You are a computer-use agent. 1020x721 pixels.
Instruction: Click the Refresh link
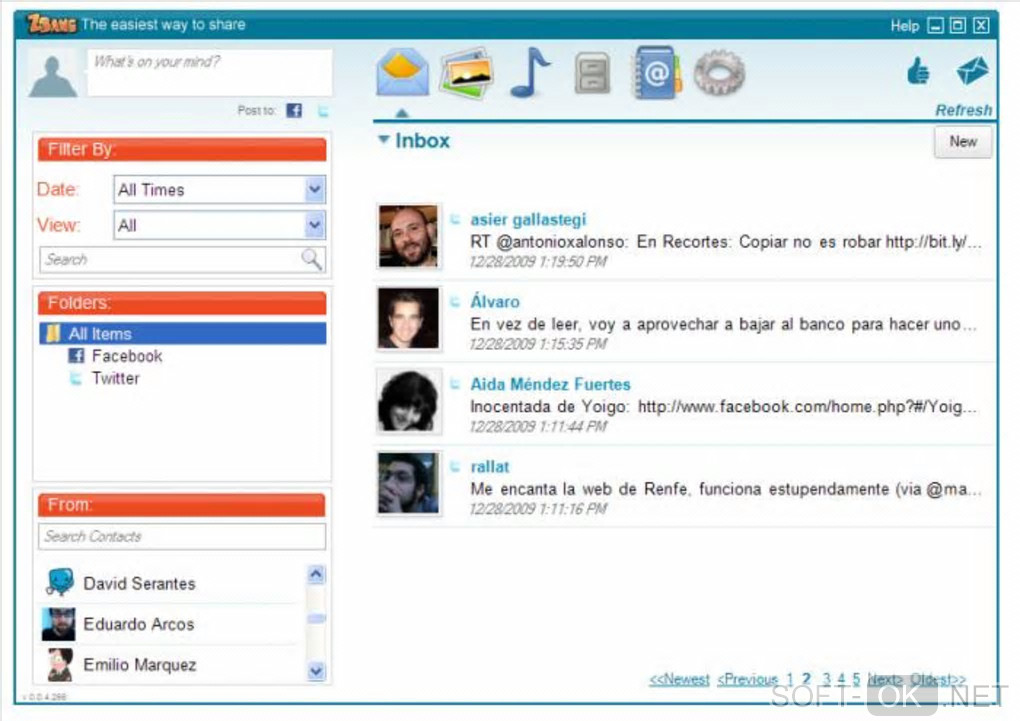pyautogui.click(x=963, y=110)
